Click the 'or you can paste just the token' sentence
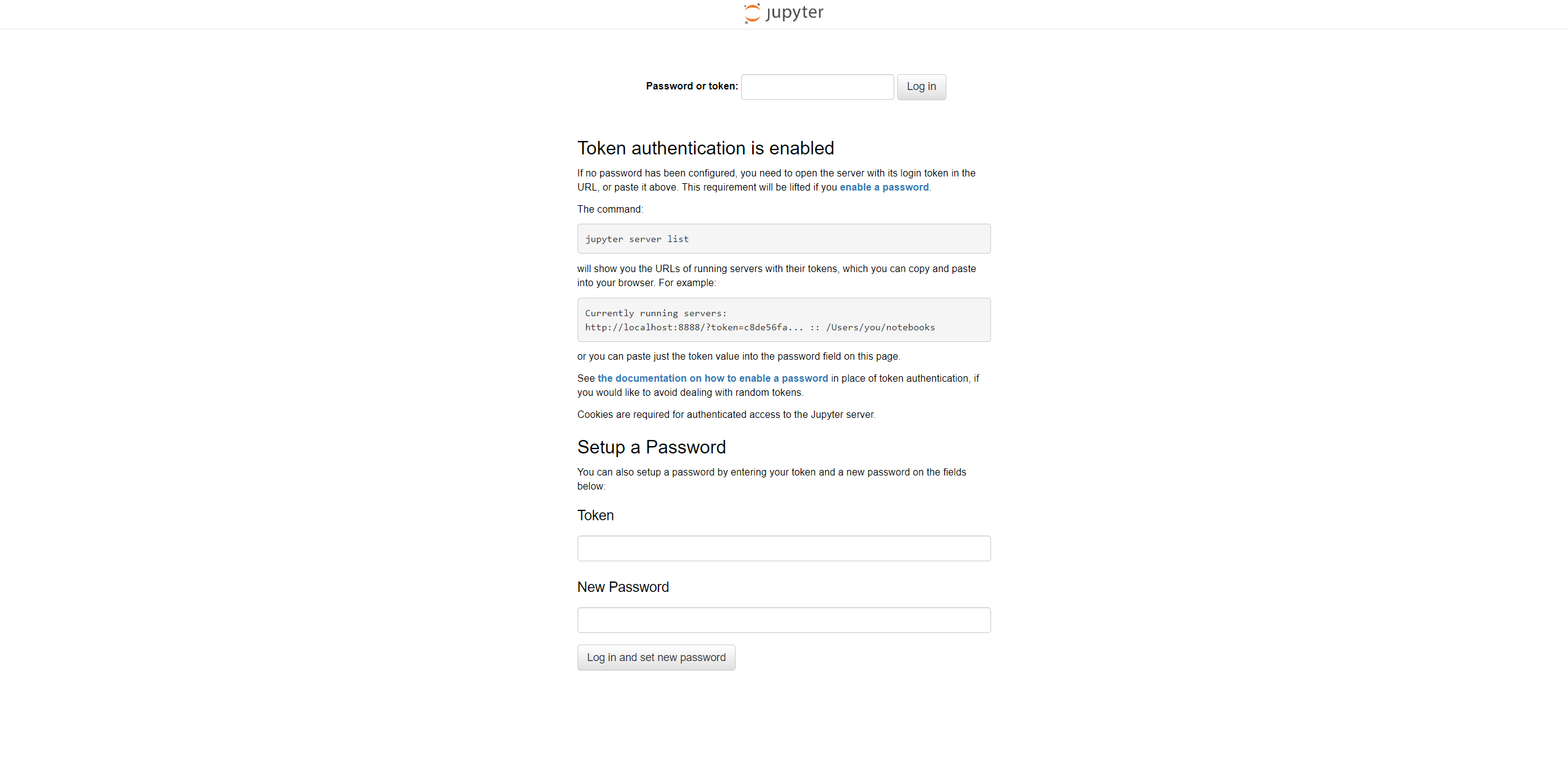Viewport: 1568px width, 769px height. pyautogui.click(x=738, y=357)
